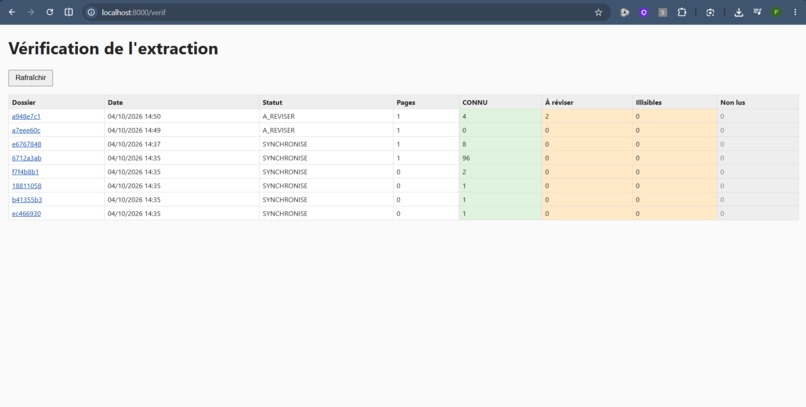806x407 pixels.
Task: Open dossier b41355b3
Action: click(x=27, y=200)
